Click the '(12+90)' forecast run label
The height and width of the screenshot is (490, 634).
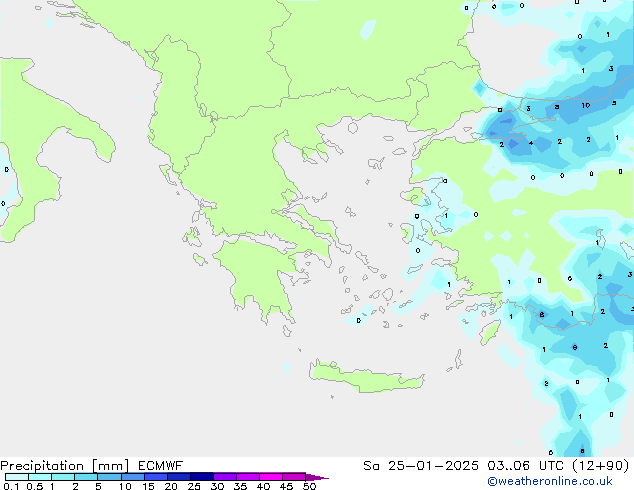coord(600,466)
